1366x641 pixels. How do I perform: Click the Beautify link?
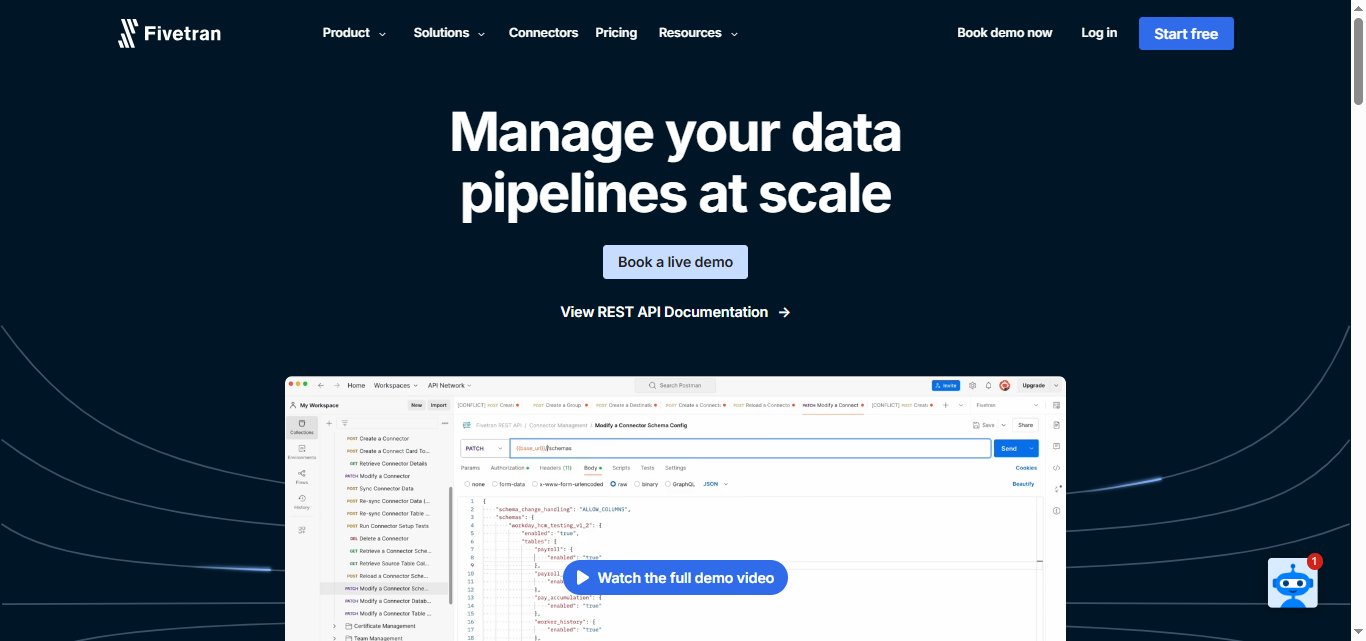coord(1023,484)
